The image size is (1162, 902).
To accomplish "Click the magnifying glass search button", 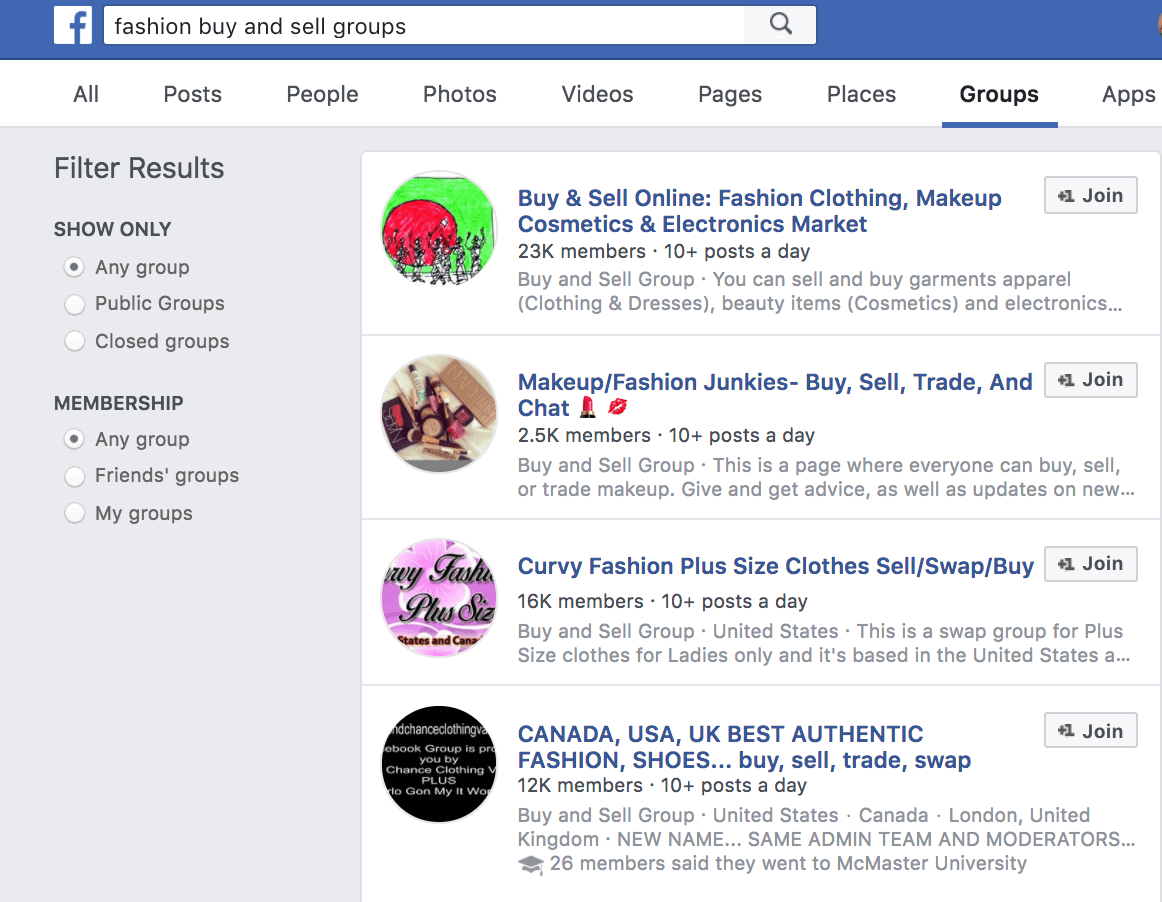I will (780, 26).
